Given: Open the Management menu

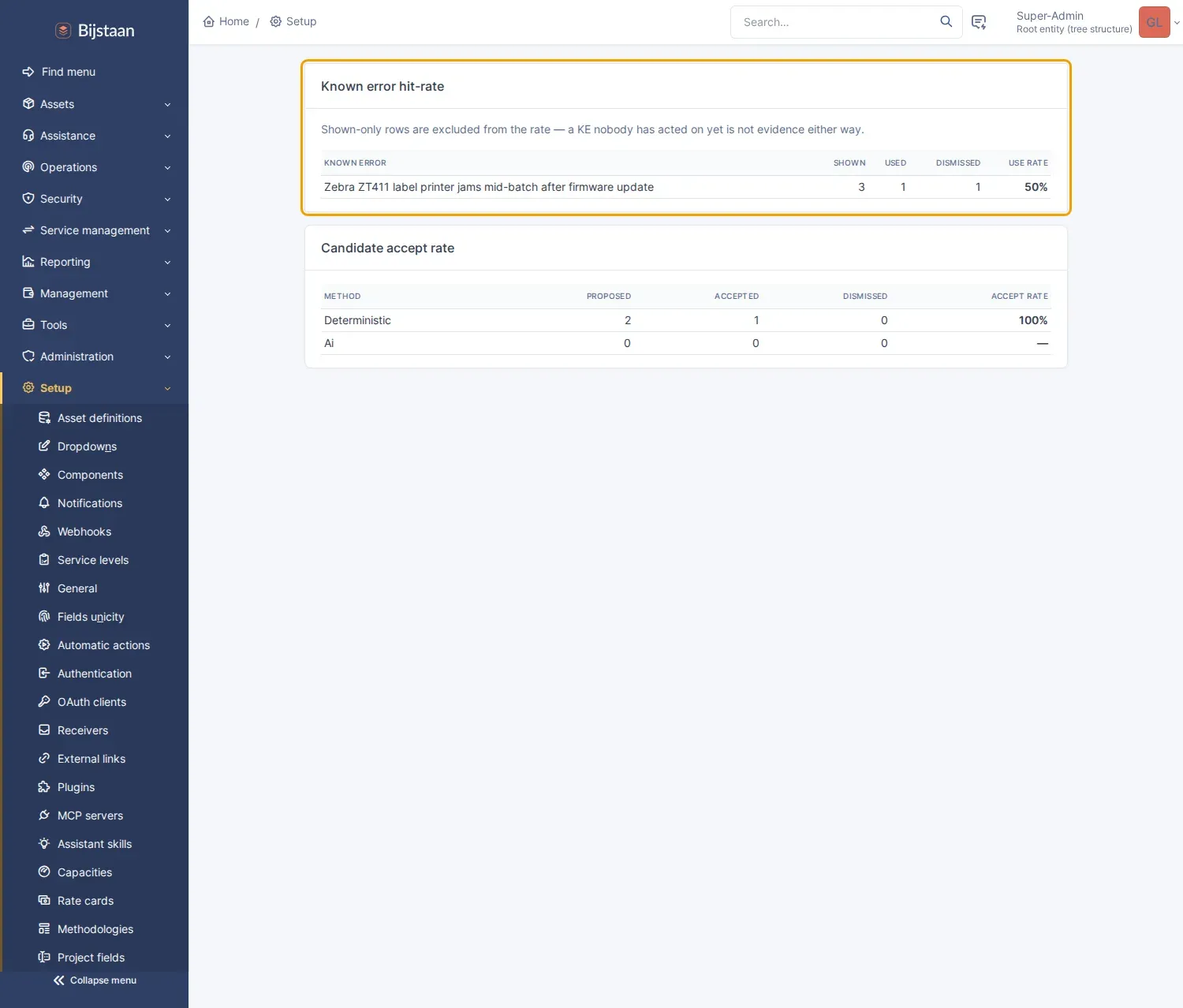Looking at the screenshot, I should click(95, 293).
